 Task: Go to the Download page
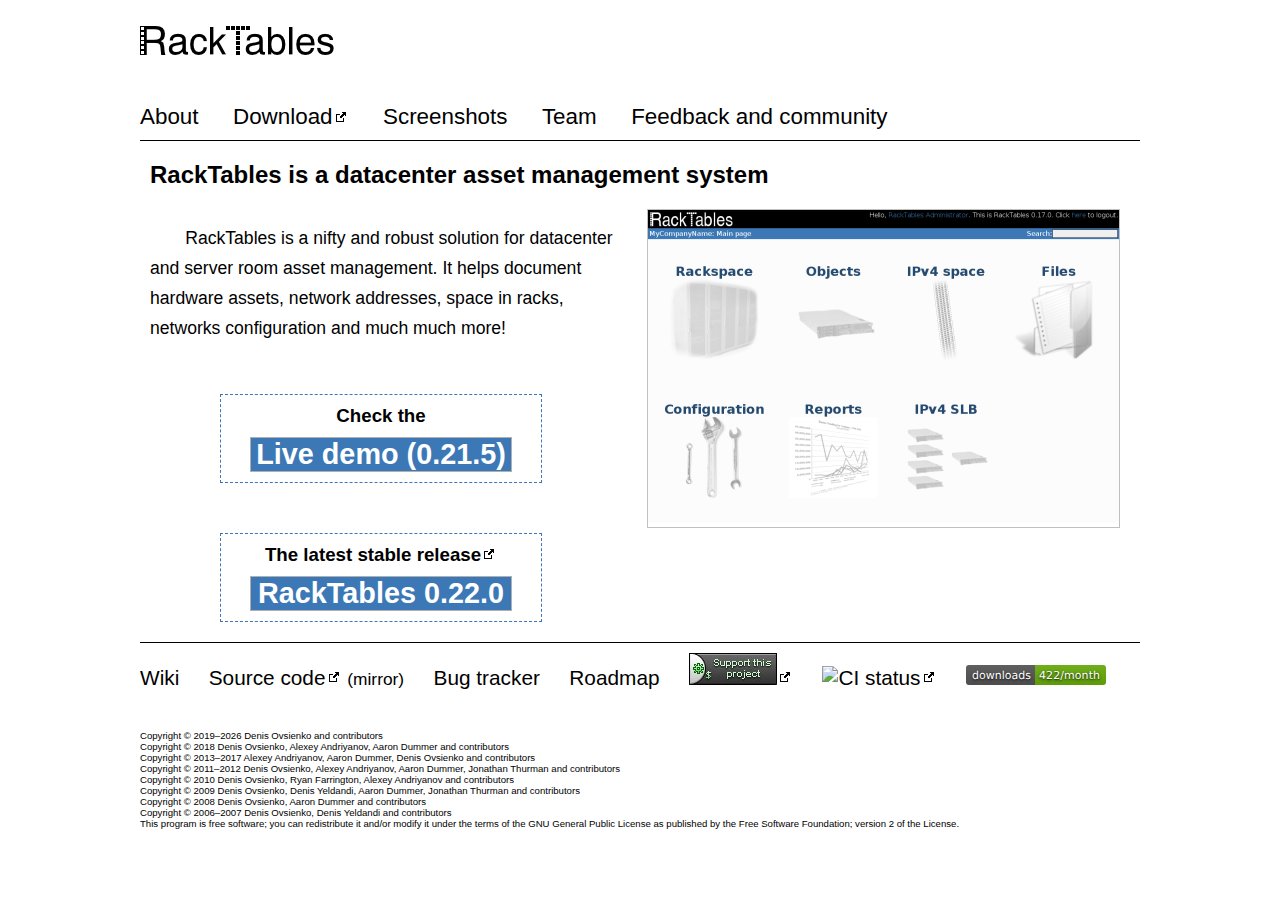coord(282,117)
